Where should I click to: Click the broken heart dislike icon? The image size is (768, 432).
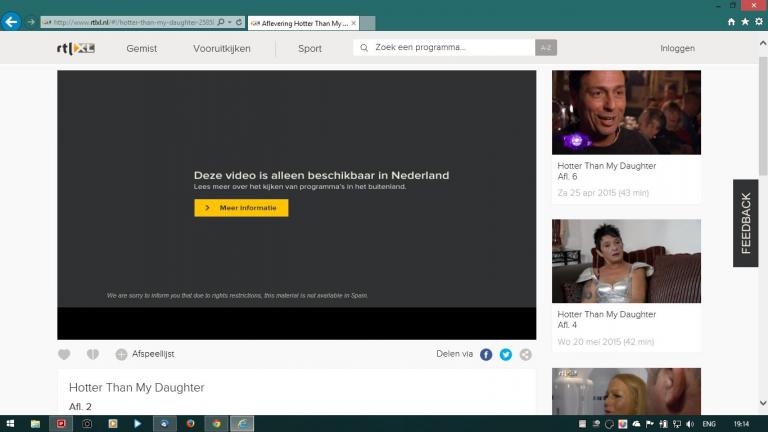tap(93, 354)
